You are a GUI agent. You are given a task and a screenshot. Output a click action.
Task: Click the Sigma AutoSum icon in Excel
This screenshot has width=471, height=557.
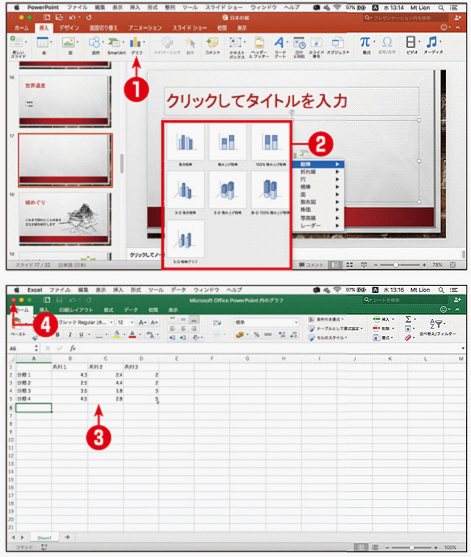coord(408,319)
